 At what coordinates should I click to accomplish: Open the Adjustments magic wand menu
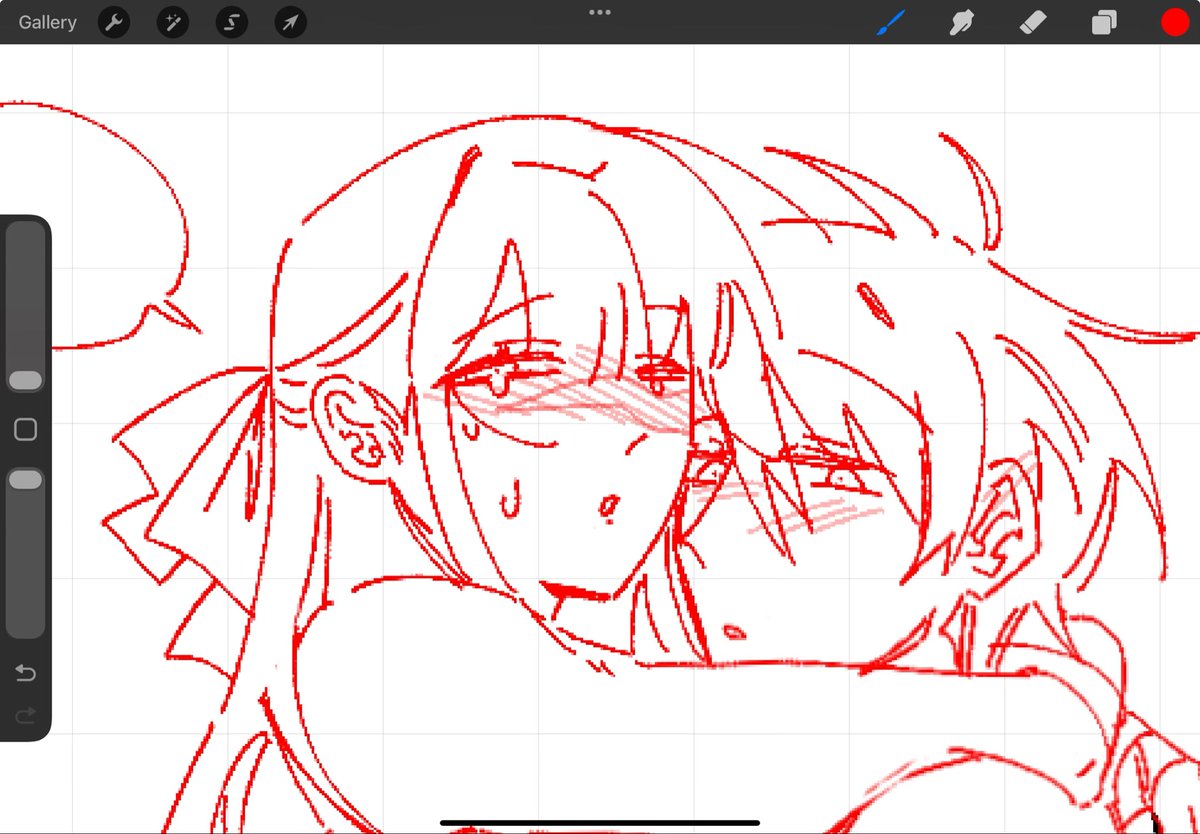(x=173, y=22)
